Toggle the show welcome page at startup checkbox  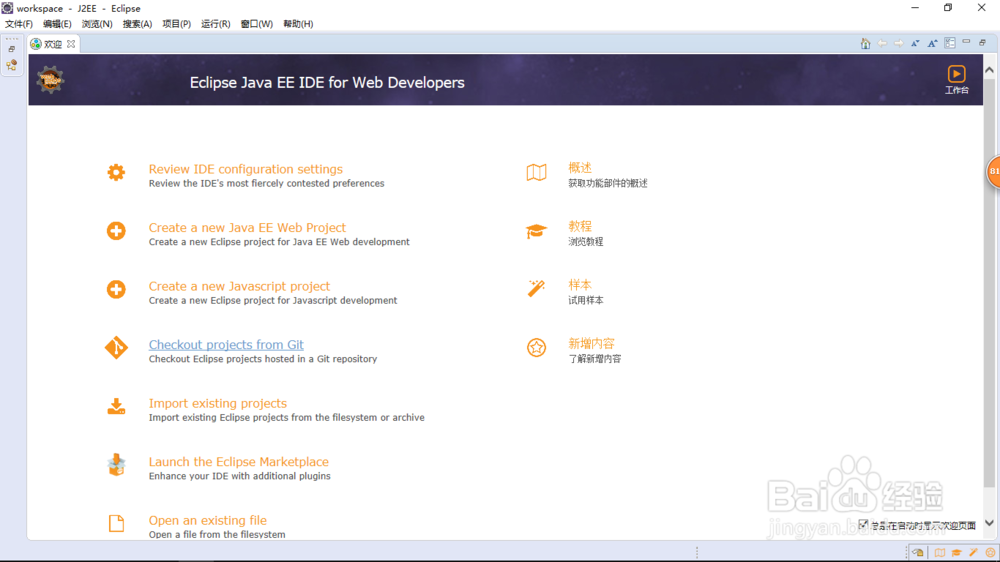click(x=863, y=524)
